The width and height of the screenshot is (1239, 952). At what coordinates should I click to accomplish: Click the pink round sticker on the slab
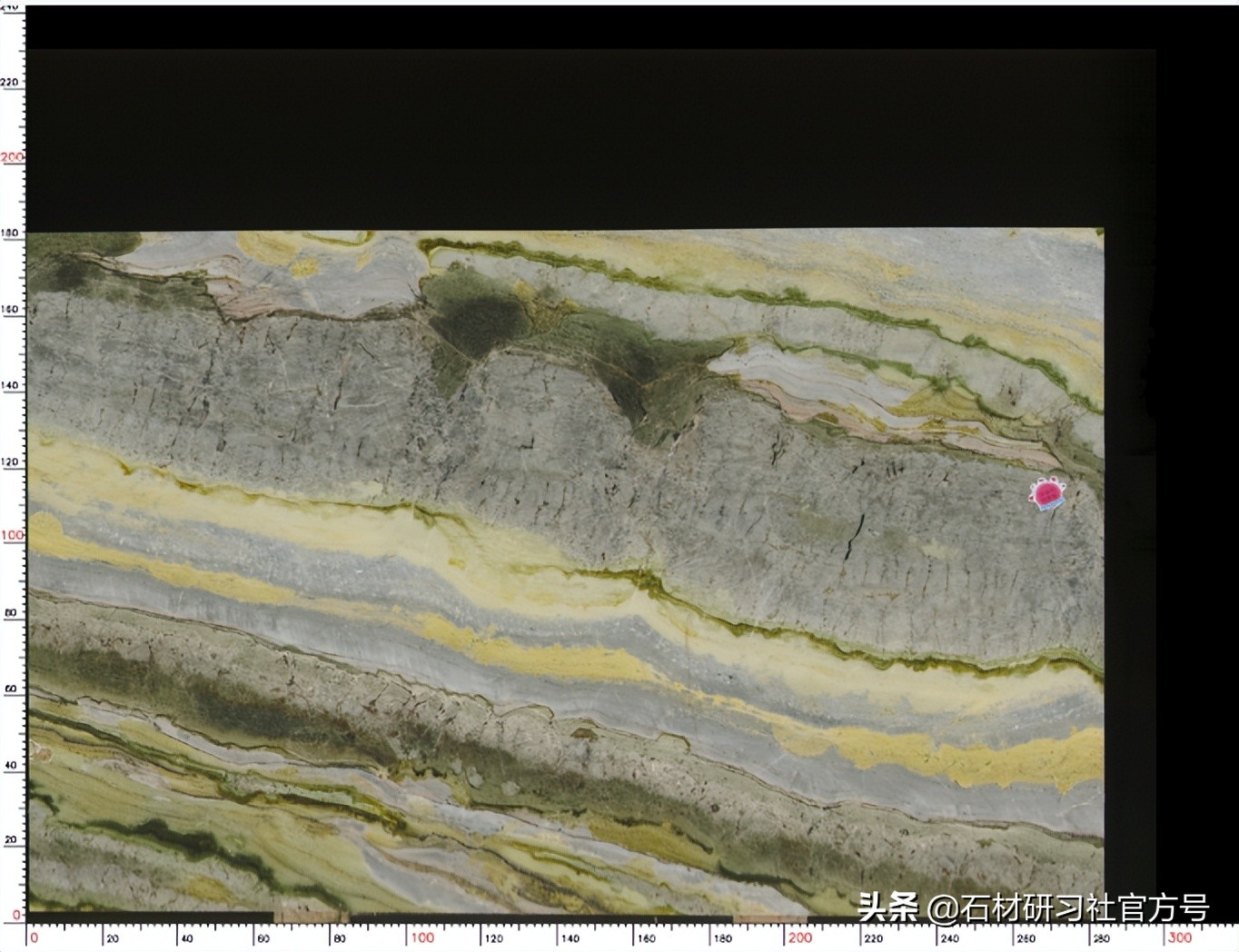click(x=1047, y=495)
